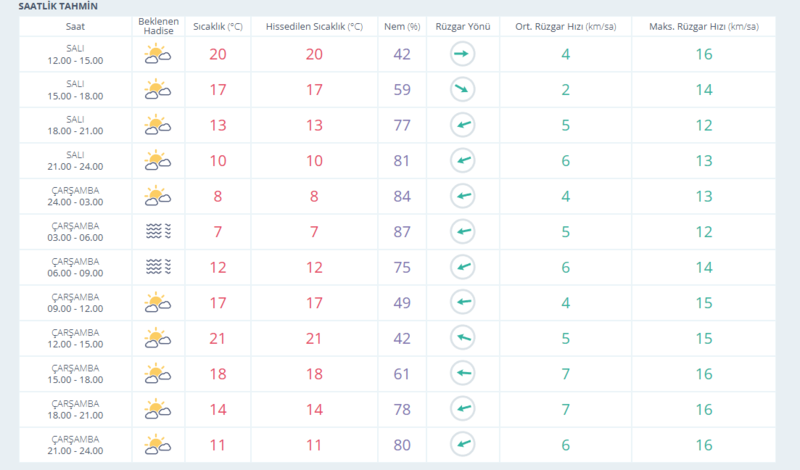Click the Sıcaklık (°C) column header

tap(217, 25)
